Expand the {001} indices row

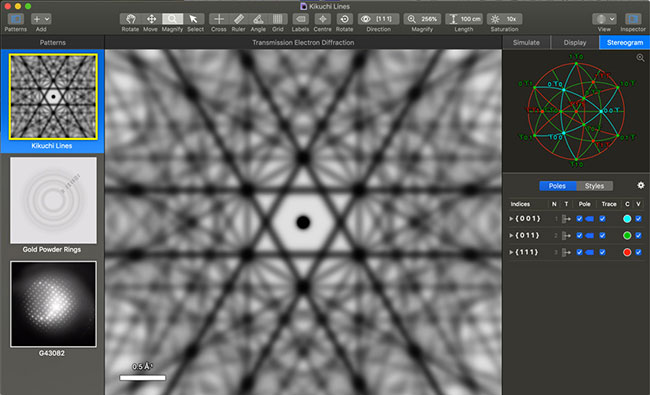pos(511,219)
